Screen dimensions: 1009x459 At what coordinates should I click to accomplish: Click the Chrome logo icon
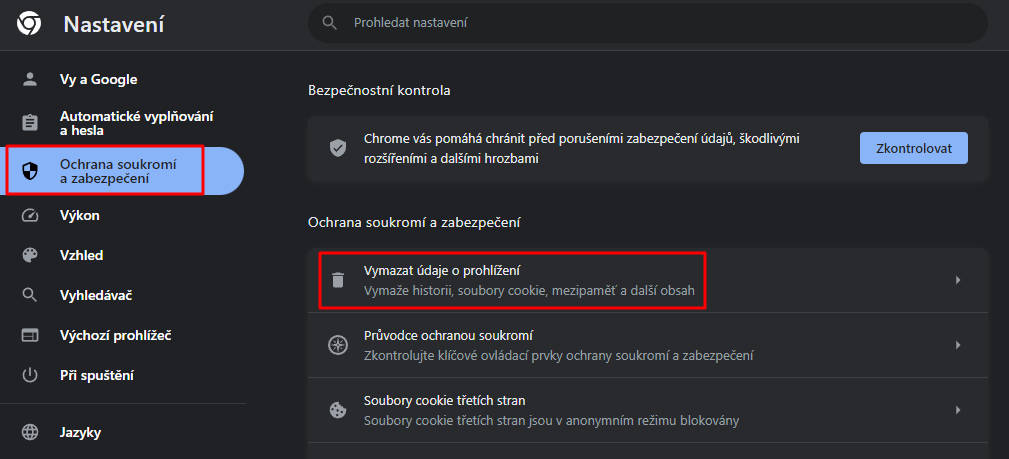click(29, 24)
